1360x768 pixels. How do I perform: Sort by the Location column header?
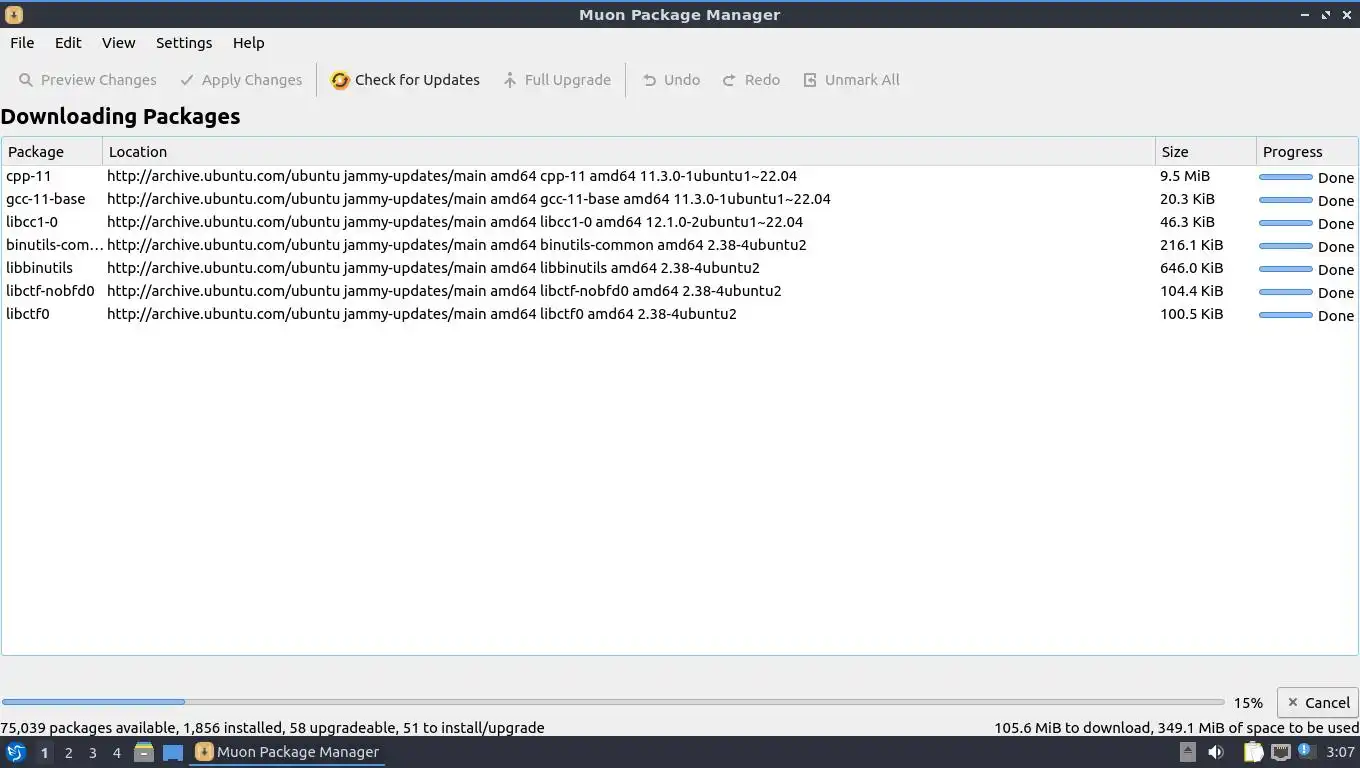click(629, 152)
